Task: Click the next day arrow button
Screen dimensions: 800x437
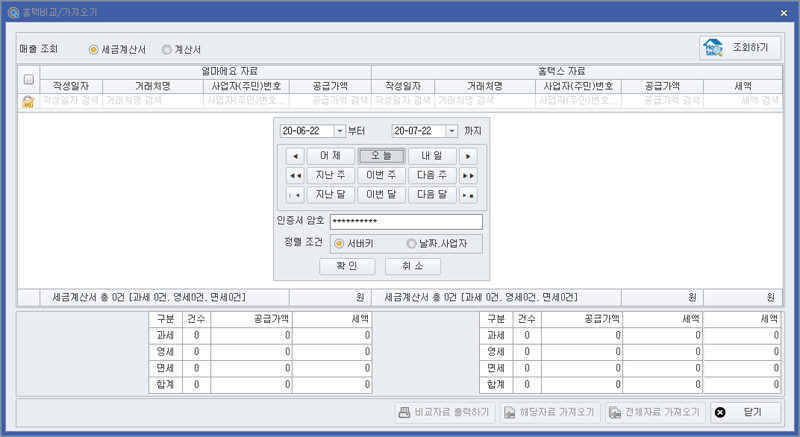Action: point(468,156)
